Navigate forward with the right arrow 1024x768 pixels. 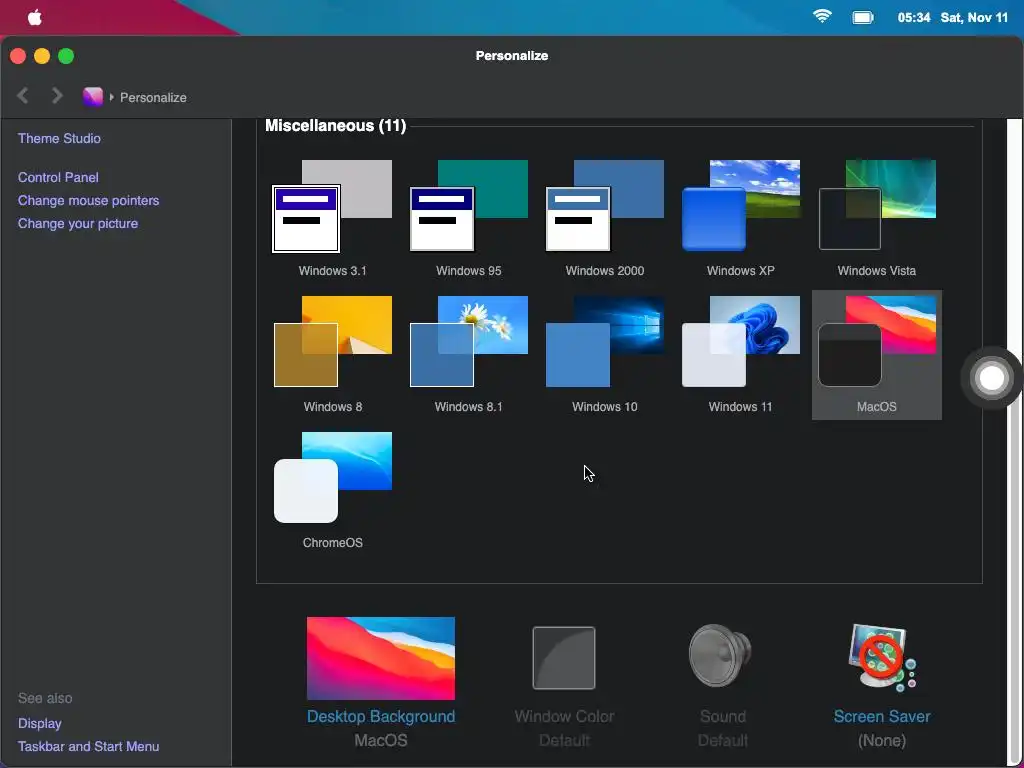tap(57, 96)
